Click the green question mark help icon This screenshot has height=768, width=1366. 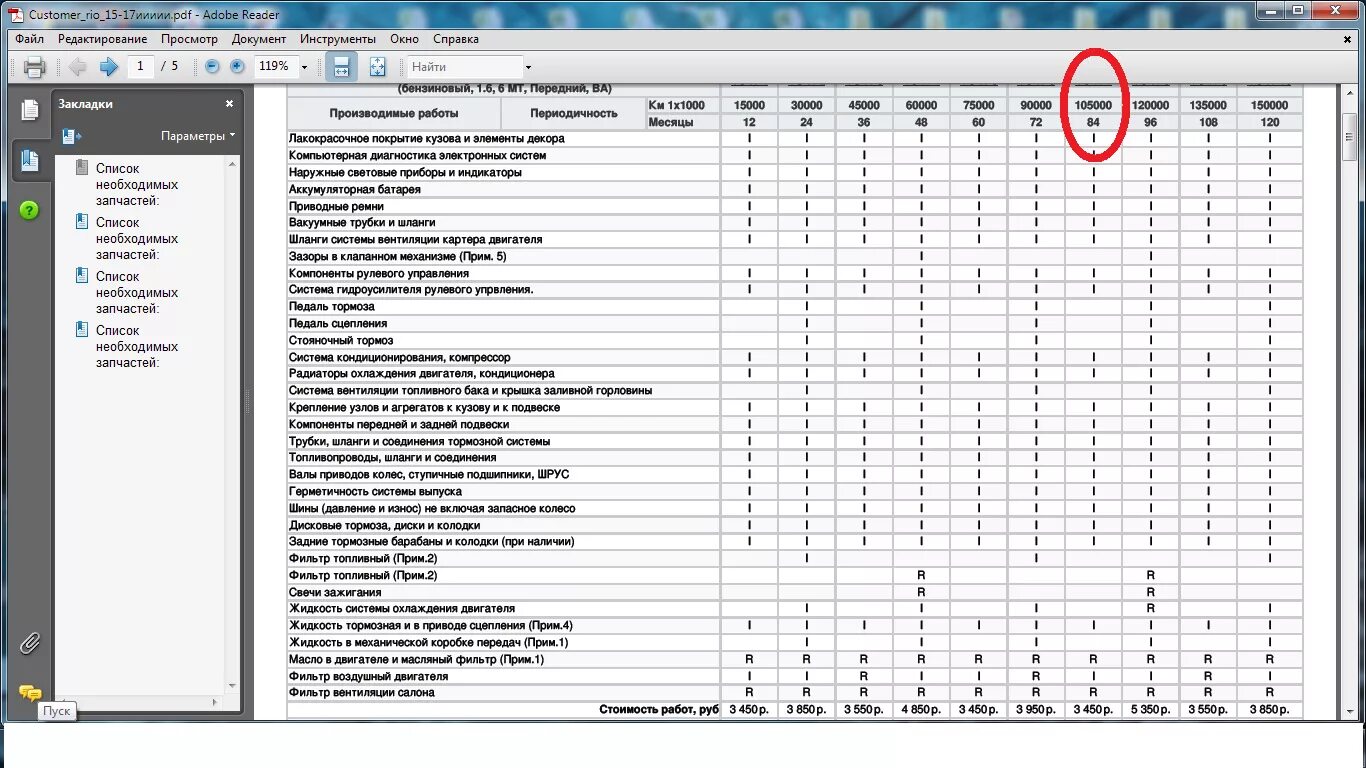(x=29, y=210)
